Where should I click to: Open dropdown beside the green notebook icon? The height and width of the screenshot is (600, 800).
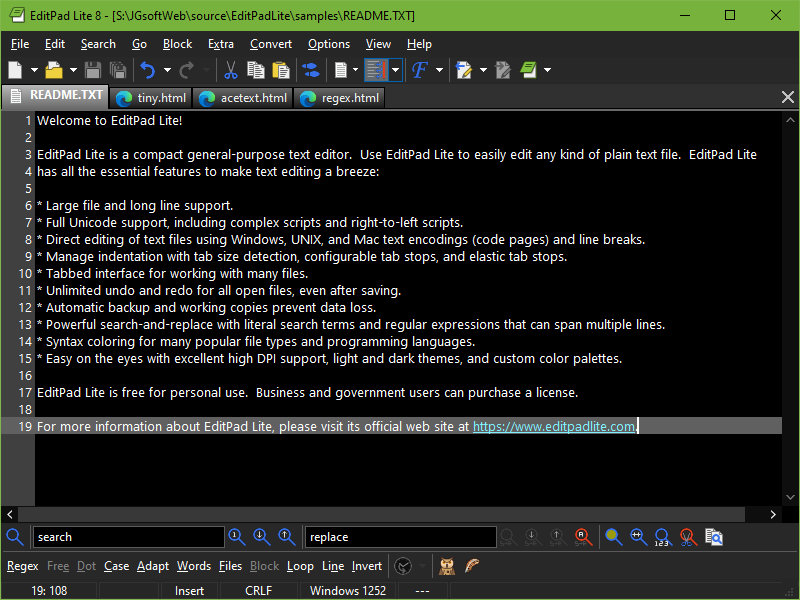547,70
